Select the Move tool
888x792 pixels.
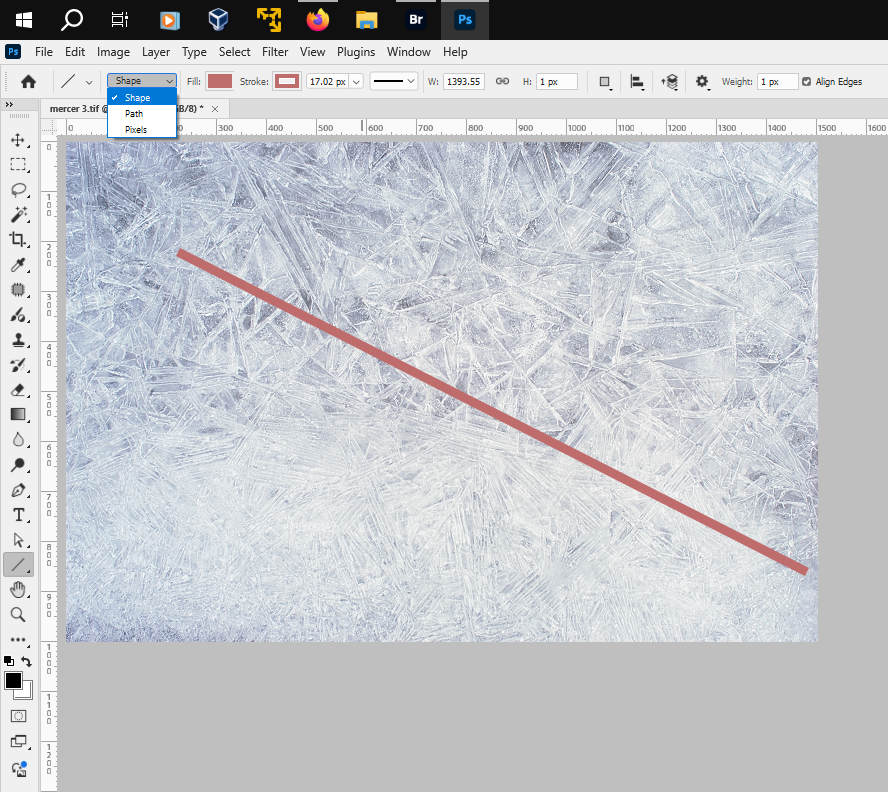[x=18, y=140]
